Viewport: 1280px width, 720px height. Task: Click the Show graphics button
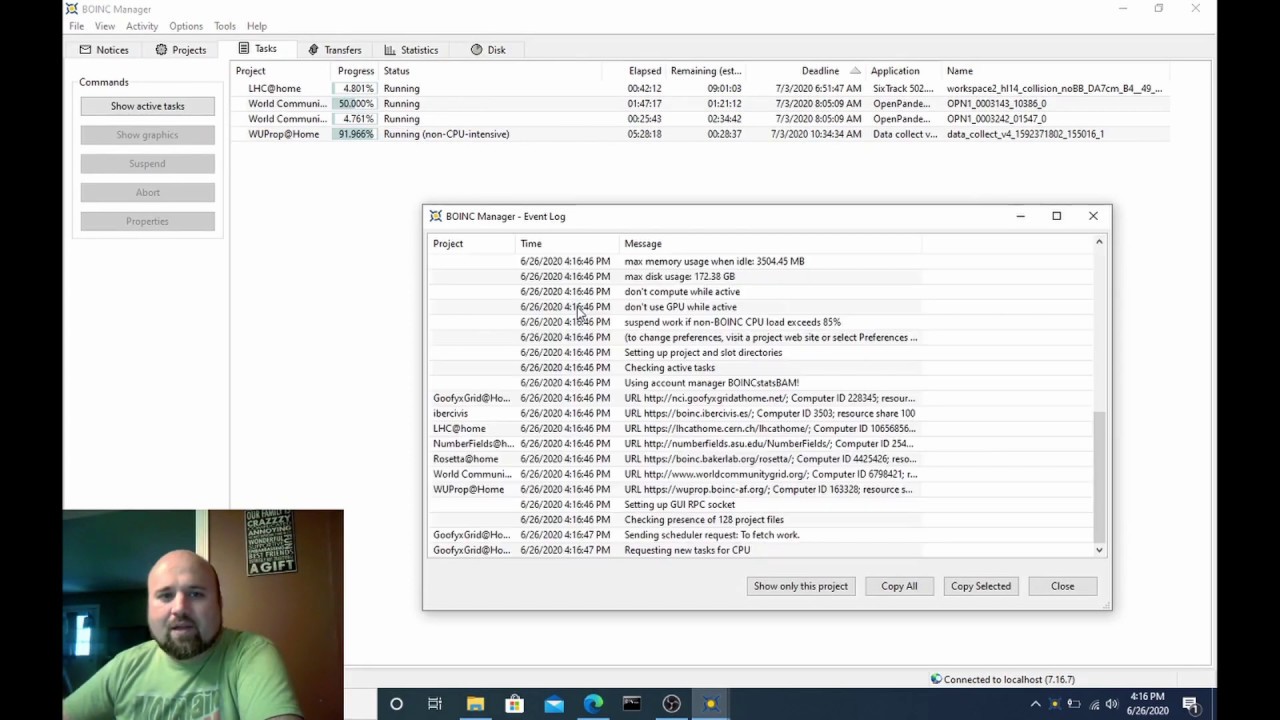(x=147, y=135)
